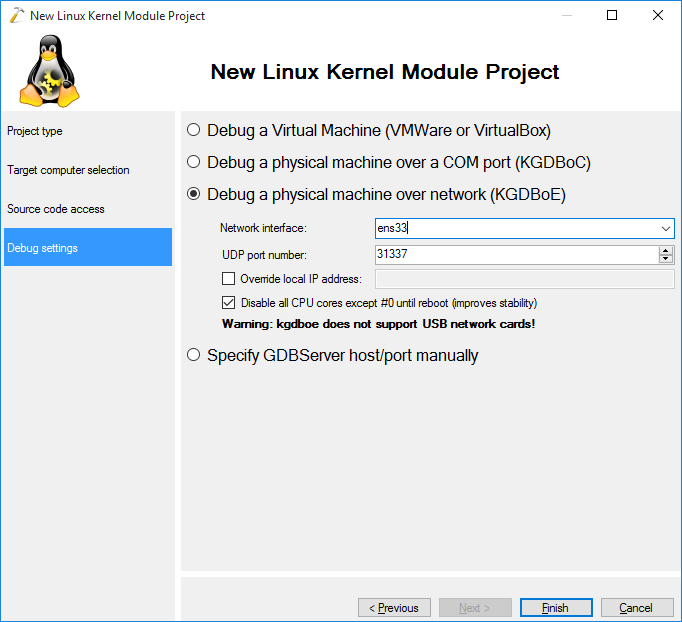This screenshot has width=682, height=622.
Task: Maximize the wizard window
Action: tap(612, 15)
